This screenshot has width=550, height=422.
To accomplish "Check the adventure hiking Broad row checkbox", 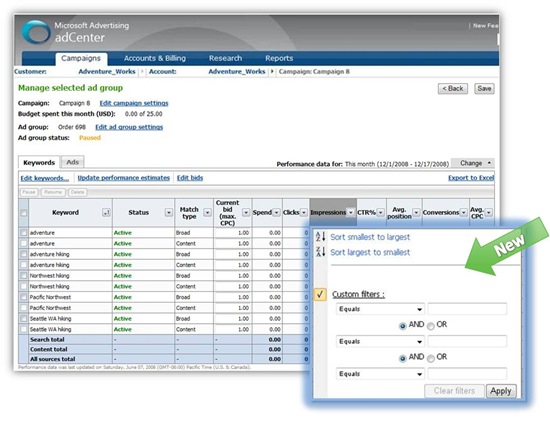I will (x=24, y=254).
